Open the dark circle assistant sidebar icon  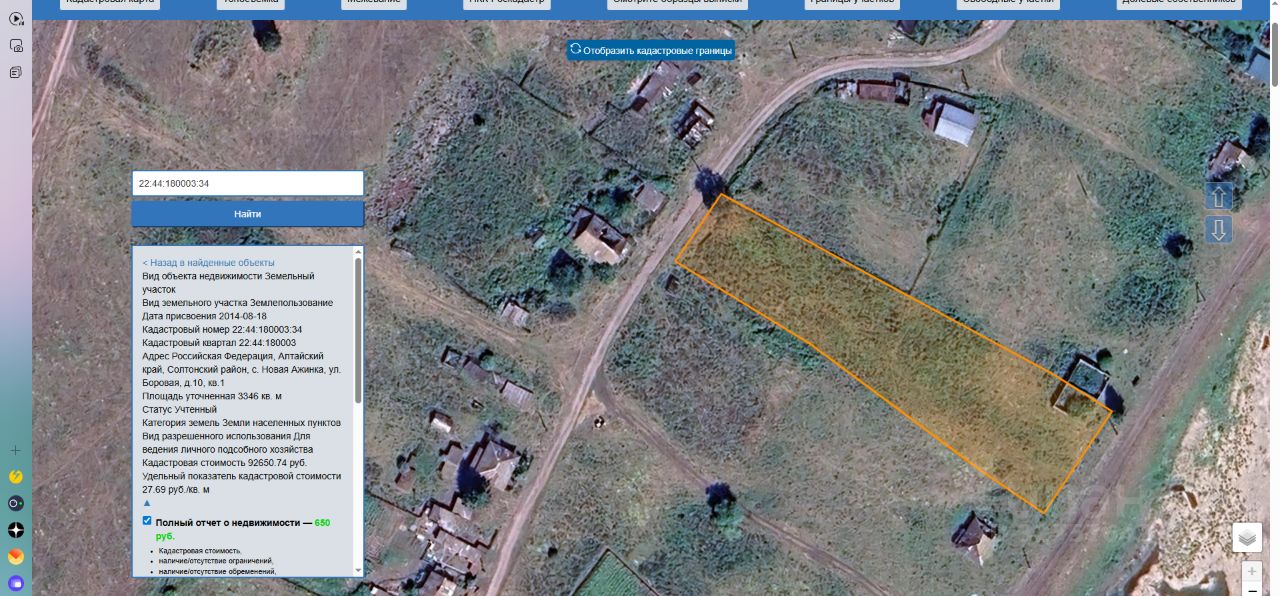(x=16, y=503)
